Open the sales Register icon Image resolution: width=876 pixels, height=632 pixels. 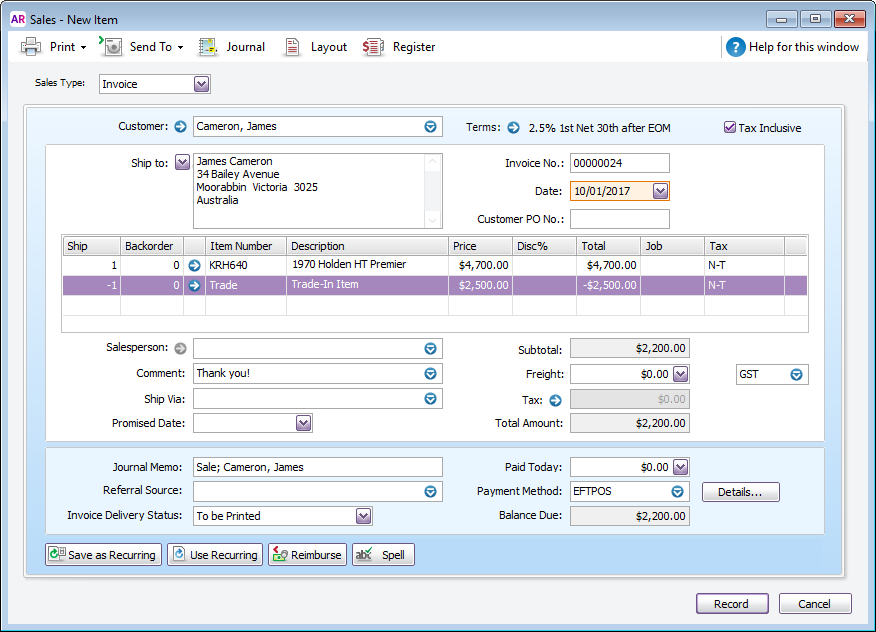pos(374,47)
